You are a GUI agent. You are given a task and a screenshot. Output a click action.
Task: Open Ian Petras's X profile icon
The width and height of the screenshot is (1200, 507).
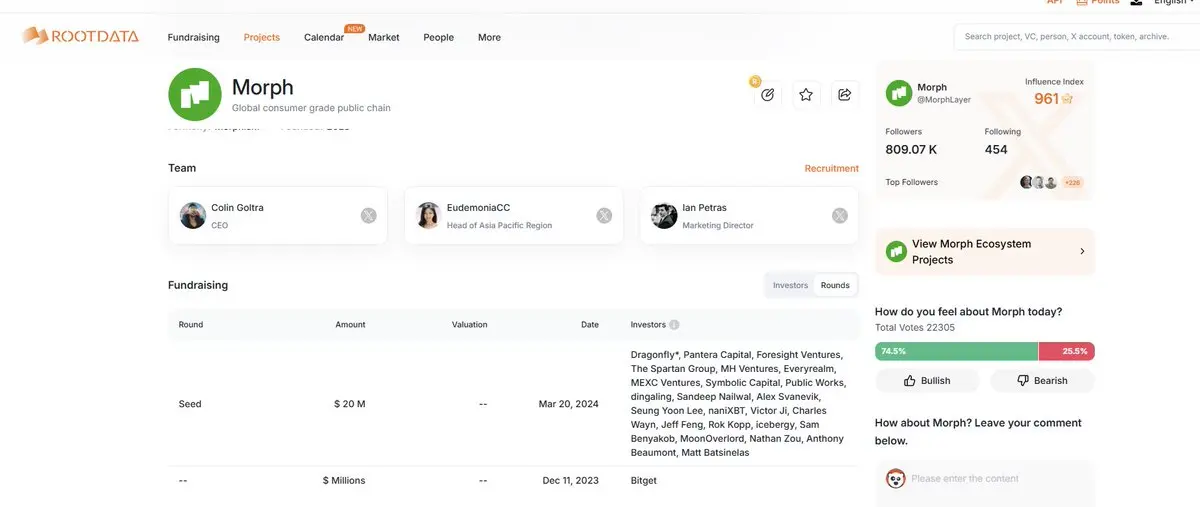coord(840,215)
